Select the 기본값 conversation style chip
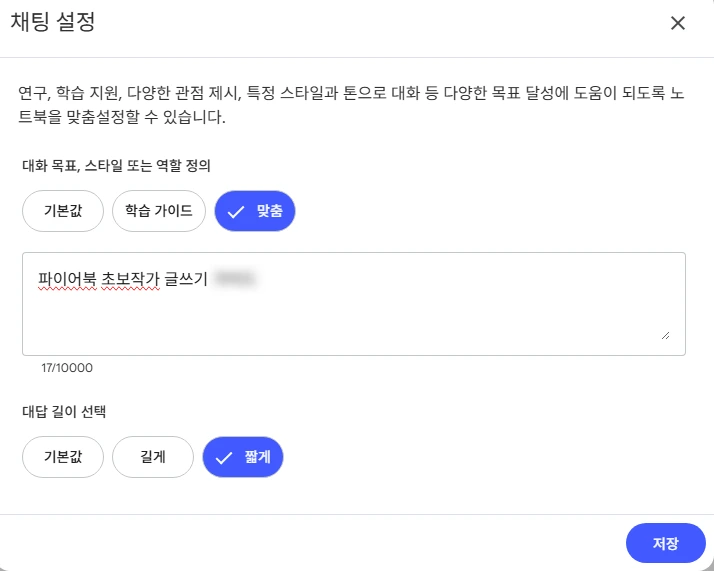Screen dimensions: 714x571 (x=63, y=211)
